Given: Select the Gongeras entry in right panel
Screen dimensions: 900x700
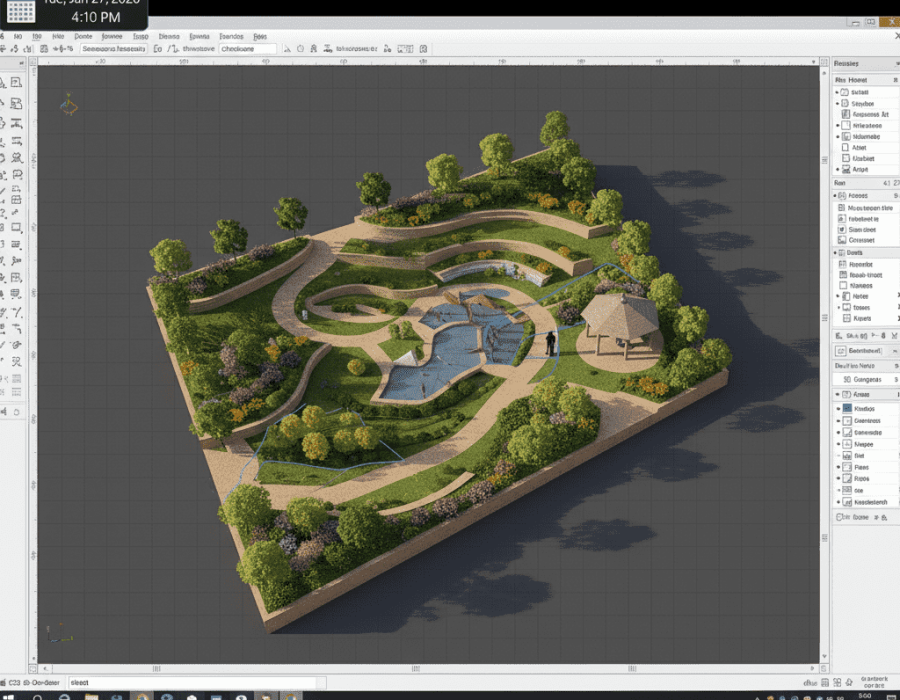Looking at the screenshot, I should pyautogui.click(x=861, y=380).
